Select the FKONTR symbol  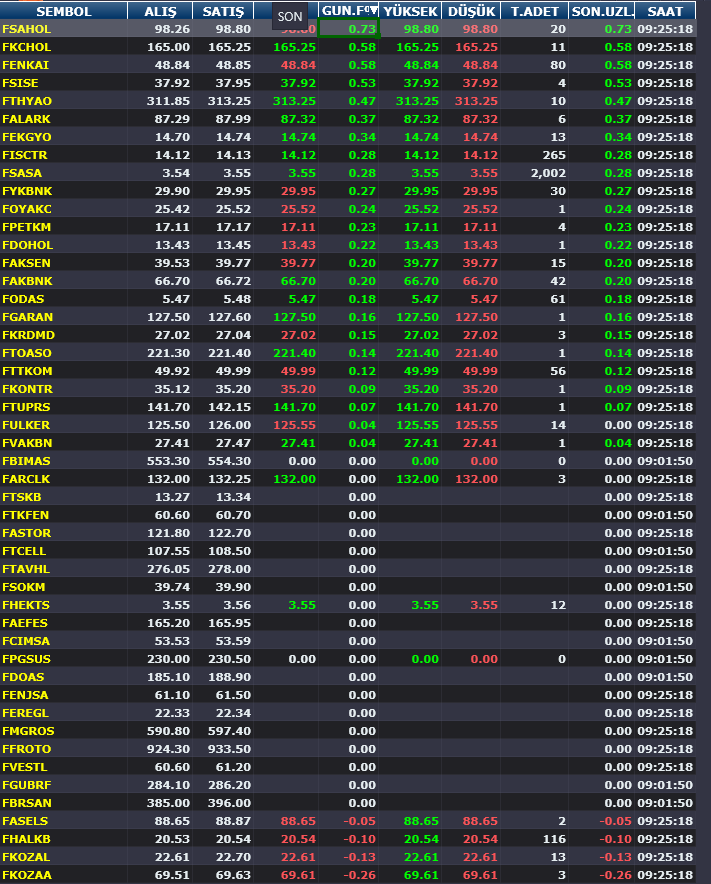[28, 390]
